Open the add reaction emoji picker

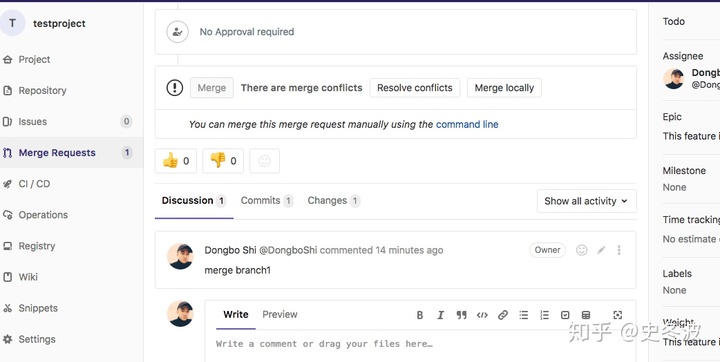(264, 161)
